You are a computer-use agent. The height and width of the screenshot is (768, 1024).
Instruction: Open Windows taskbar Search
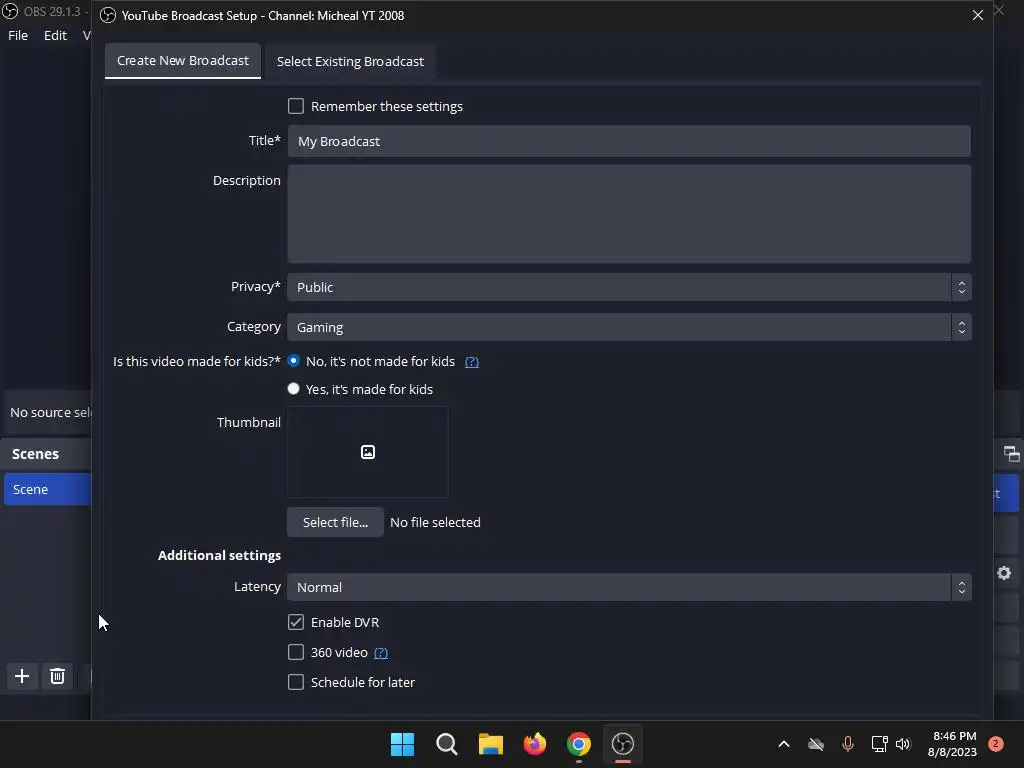[447, 744]
